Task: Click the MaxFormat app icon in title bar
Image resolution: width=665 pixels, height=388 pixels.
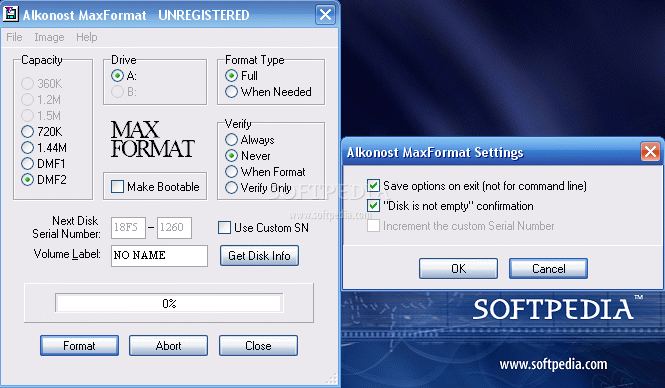Action: 10,14
